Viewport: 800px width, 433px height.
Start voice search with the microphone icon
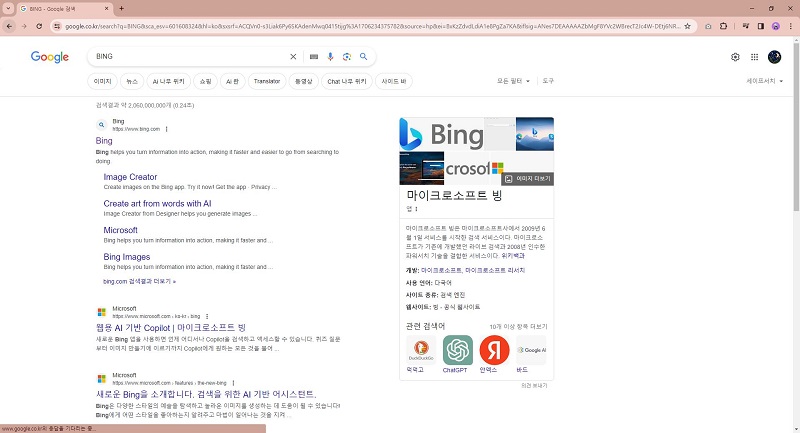pyautogui.click(x=330, y=57)
